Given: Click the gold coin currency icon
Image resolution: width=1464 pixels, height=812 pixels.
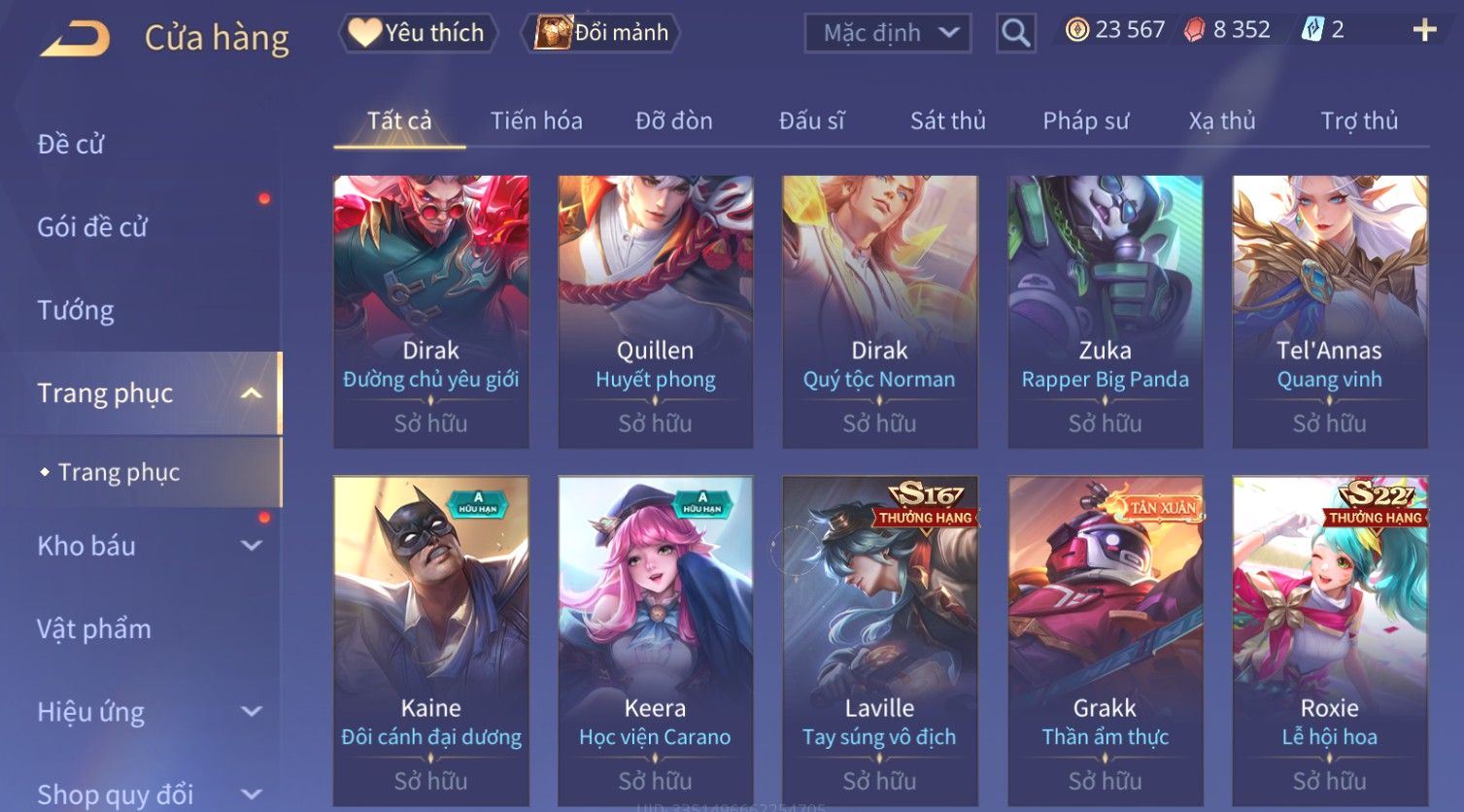Looking at the screenshot, I should coord(1077,30).
